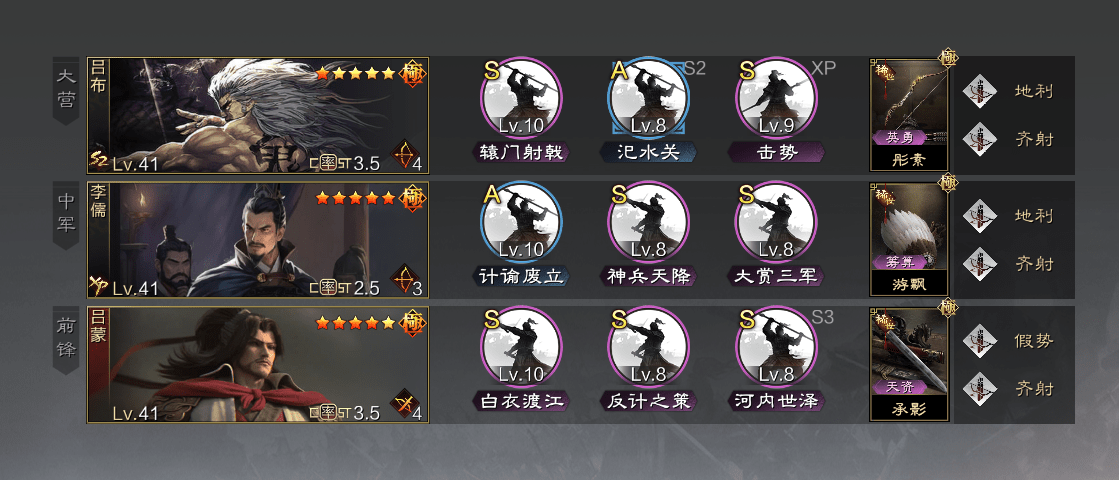Open the 反计之策 skill icon

click(x=648, y=347)
